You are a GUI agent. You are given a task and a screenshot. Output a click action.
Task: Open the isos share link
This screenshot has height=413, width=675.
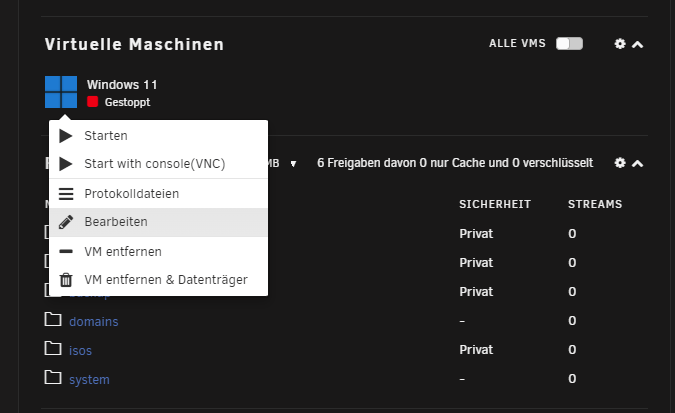coord(81,351)
